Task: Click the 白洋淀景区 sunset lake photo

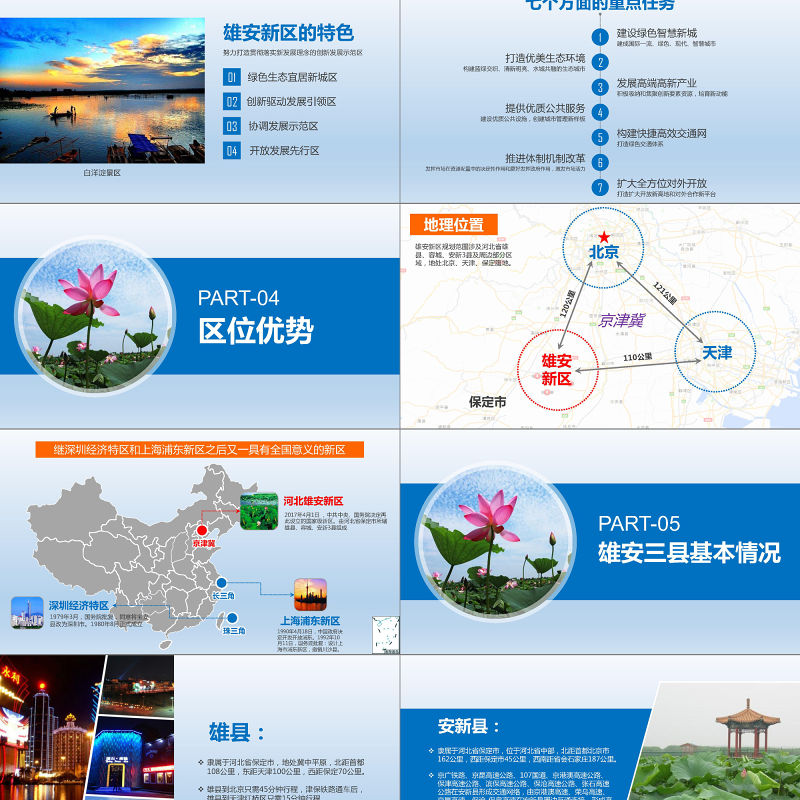Action: [x=102, y=90]
